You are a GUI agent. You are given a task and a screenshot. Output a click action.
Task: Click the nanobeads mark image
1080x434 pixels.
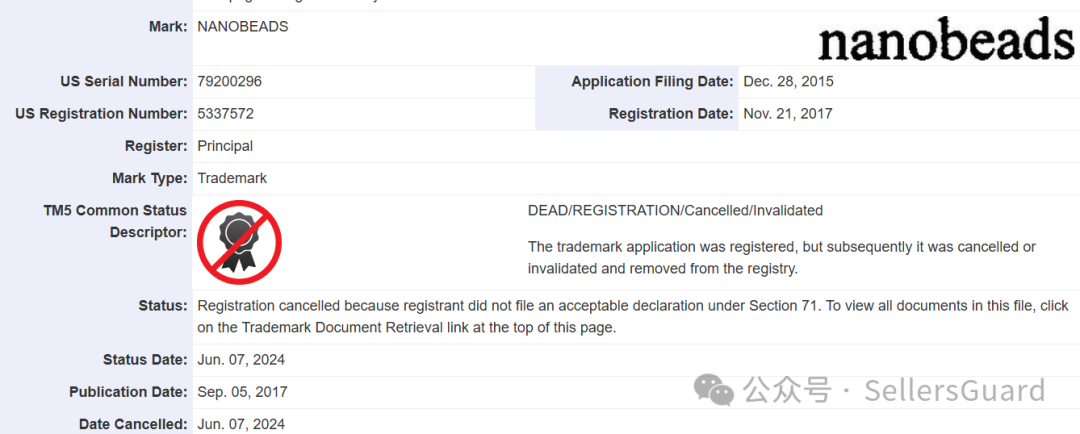945,41
